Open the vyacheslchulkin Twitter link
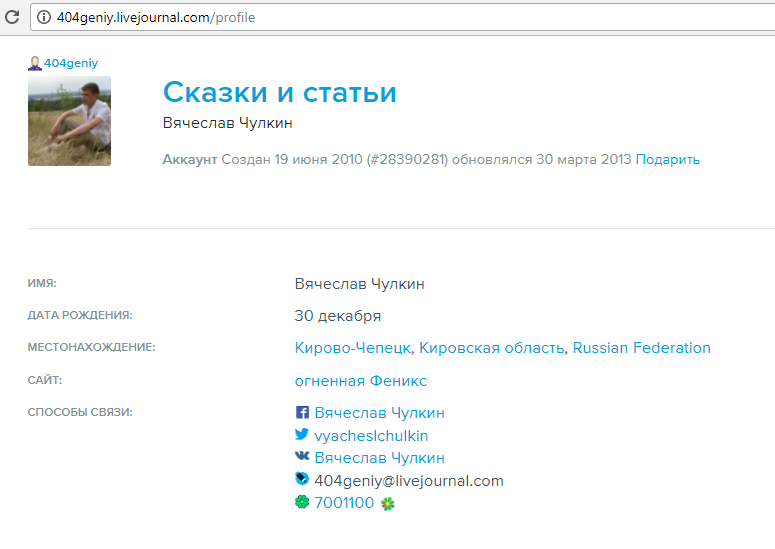Screen dimensions: 775x549 click(371, 436)
